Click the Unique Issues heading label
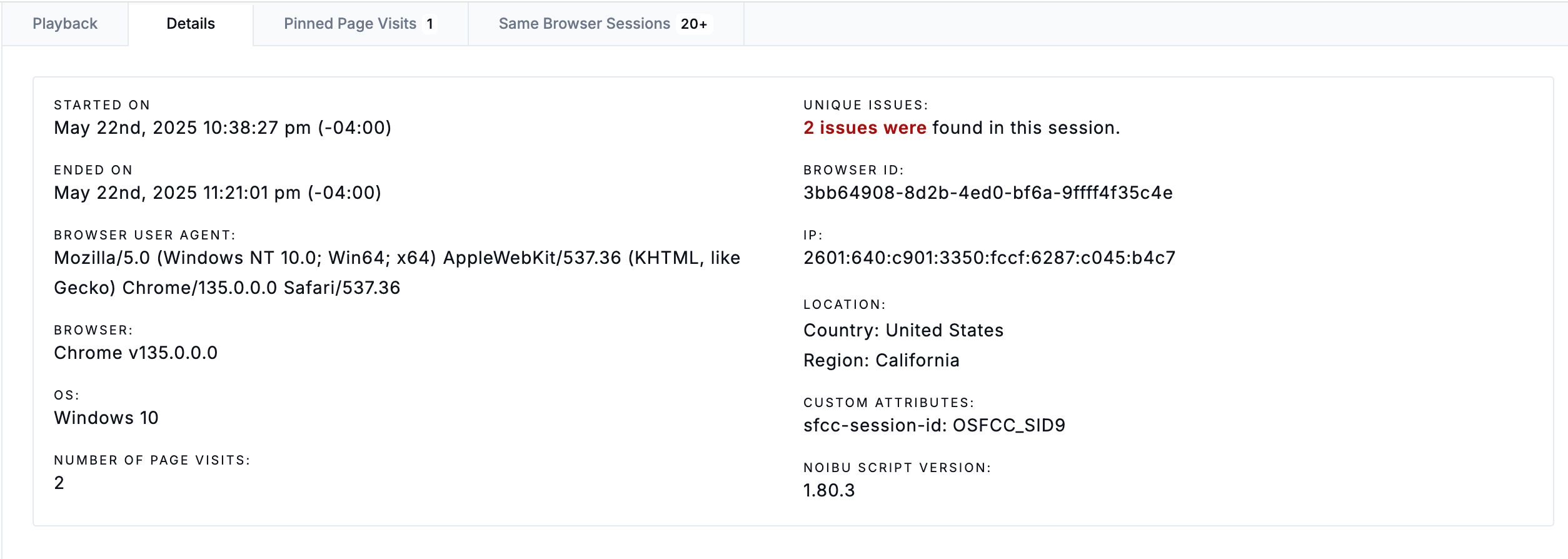The height and width of the screenshot is (559, 1568). pos(866,105)
